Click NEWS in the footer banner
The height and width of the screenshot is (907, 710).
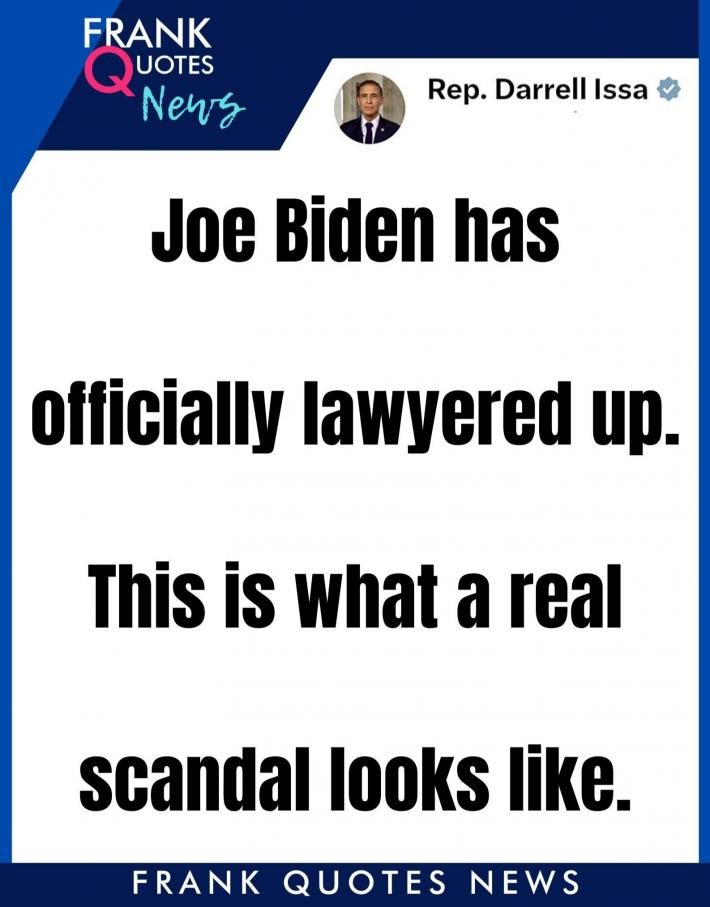(524, 883)
